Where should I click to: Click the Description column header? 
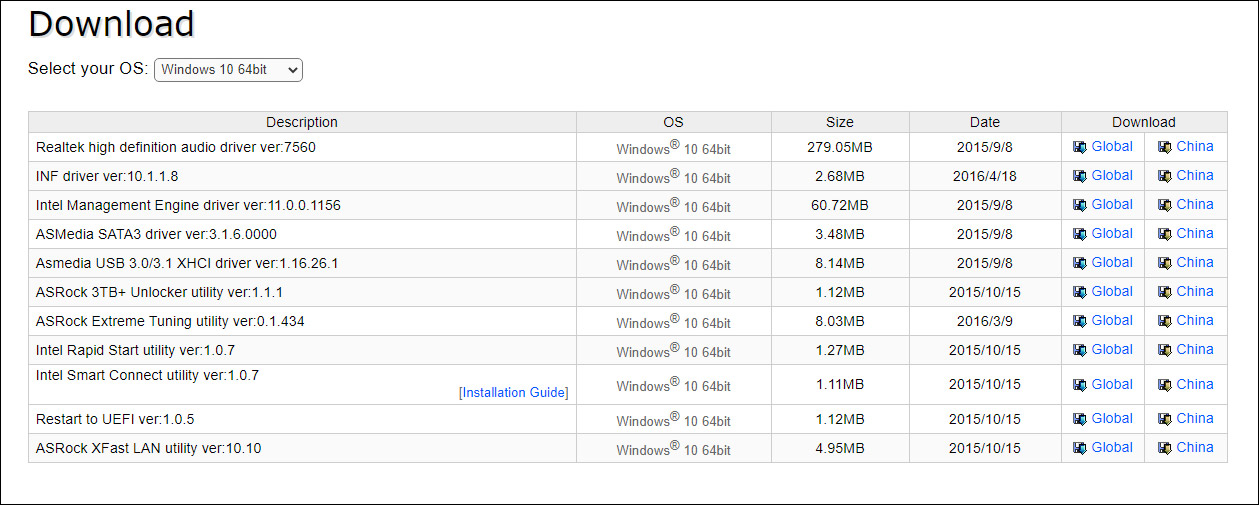(x=302, y=122)
